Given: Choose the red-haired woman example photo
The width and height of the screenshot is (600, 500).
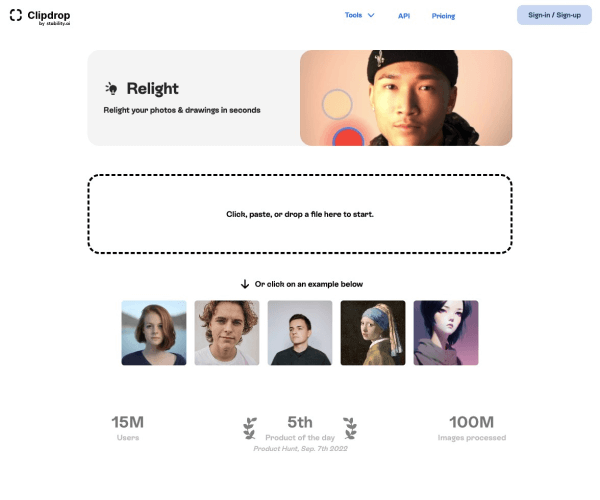Looking at the screenshot, I should coord(154,333).
